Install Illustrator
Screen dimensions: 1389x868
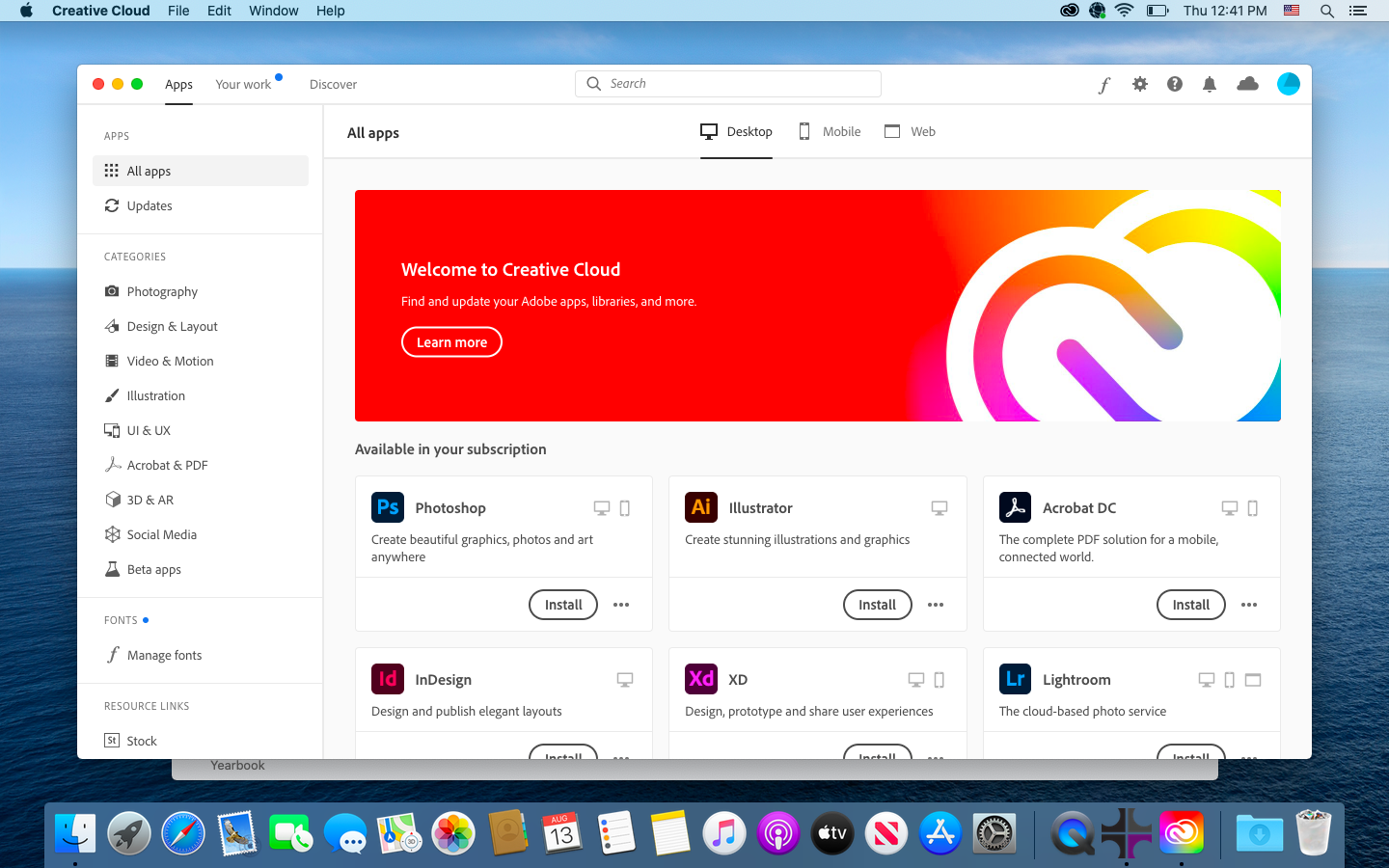click(x=878, y=605)
